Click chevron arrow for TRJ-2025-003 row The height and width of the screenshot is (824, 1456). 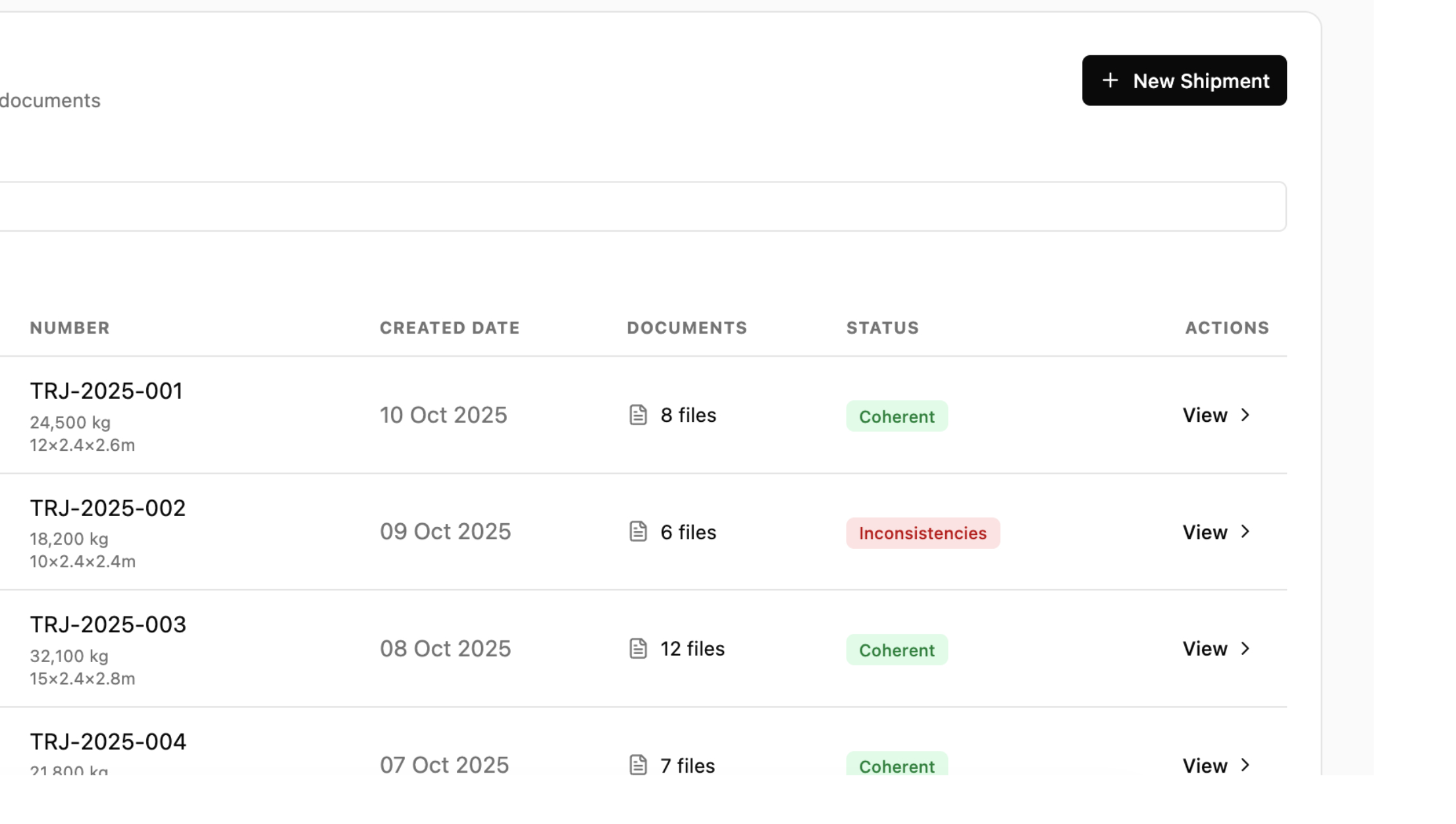(x=1245, y=648)
